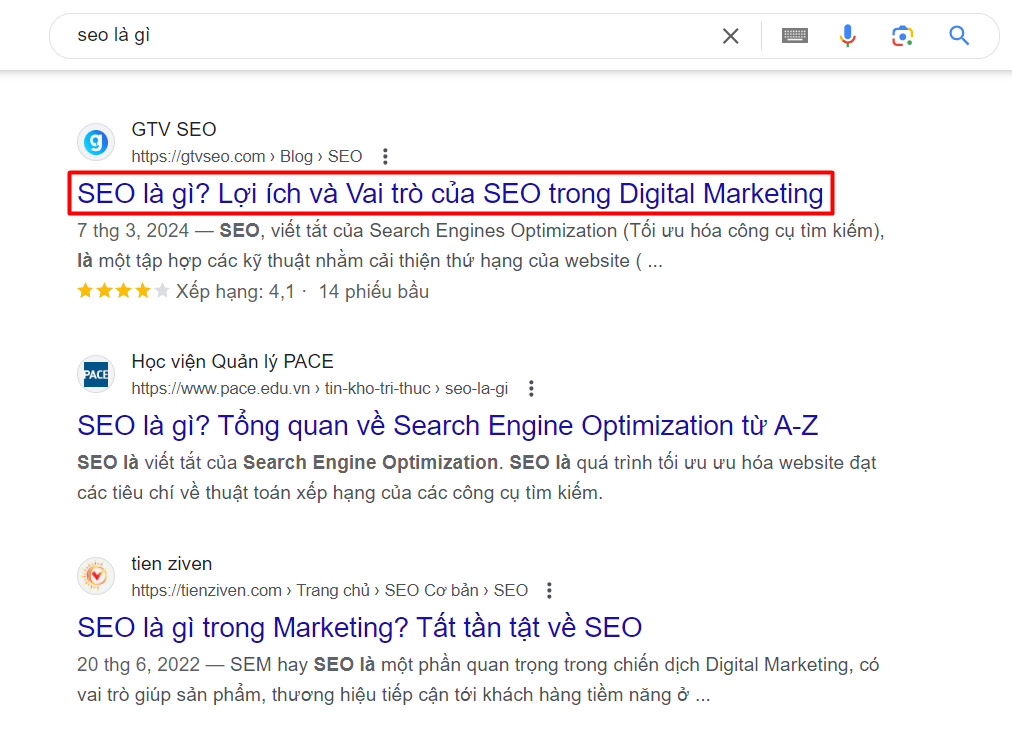Click the GTV SEO site favicon
Viewport: 1012px width, 736px height.
97,142
